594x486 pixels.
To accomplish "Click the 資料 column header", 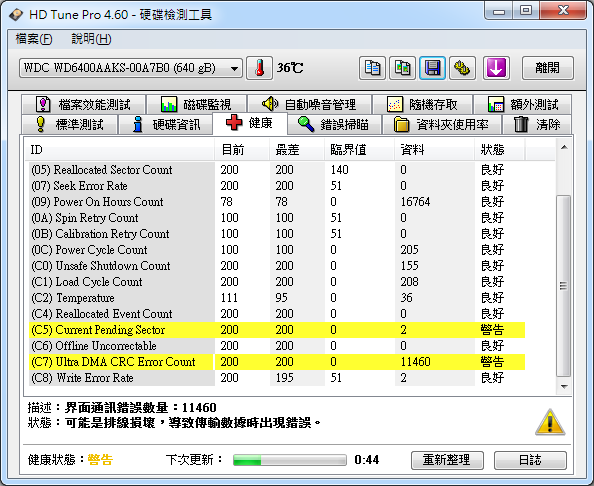I will click(x=434, y=150).
